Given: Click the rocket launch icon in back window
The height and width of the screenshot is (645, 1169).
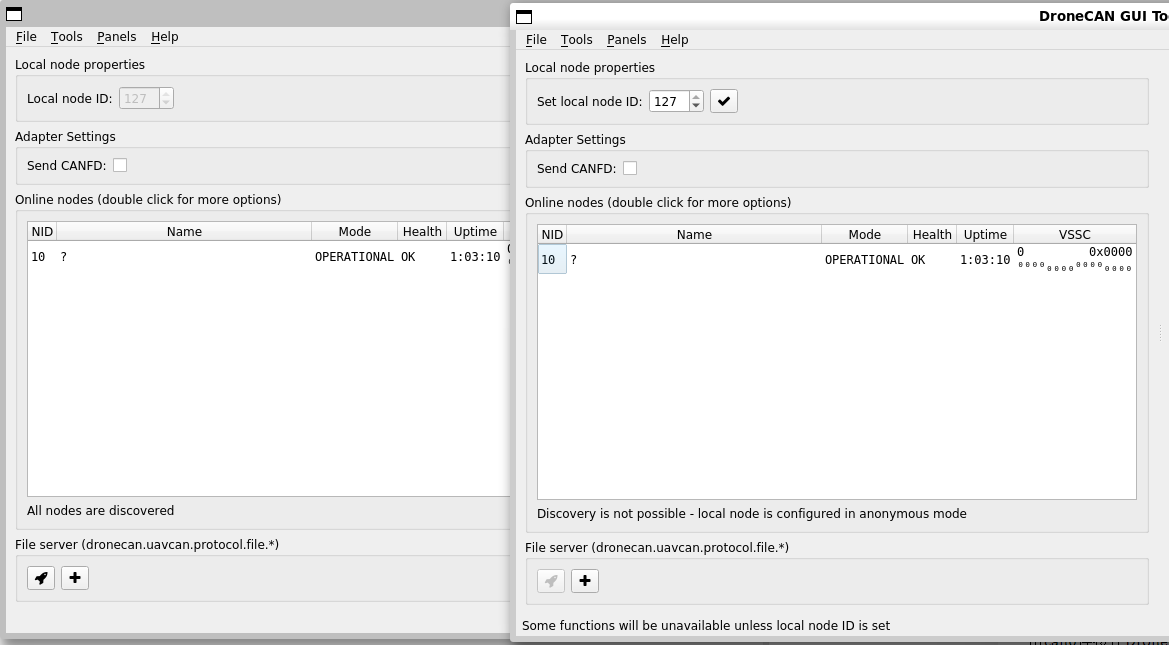Looking at the screenshot, I should click(x=41, y=578).
